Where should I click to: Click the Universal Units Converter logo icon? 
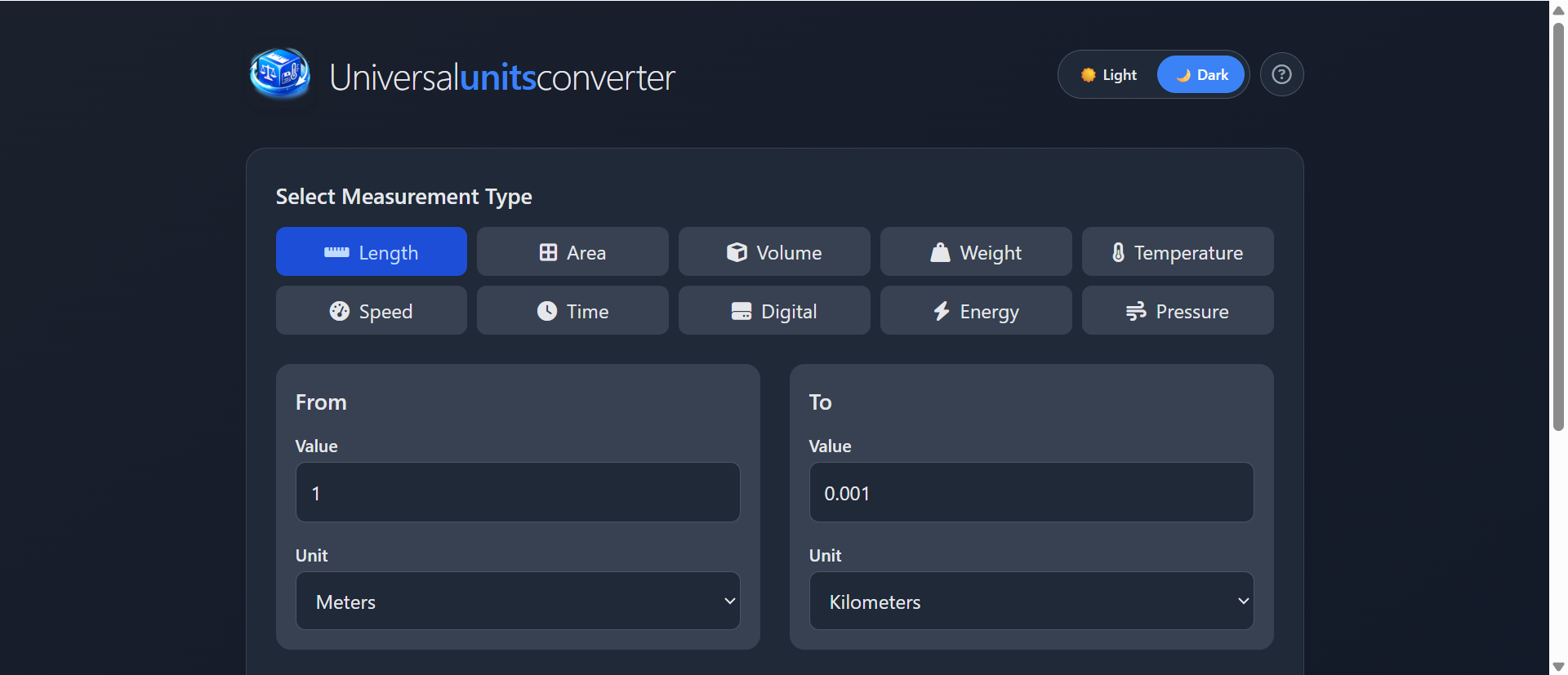coord(279,74)
